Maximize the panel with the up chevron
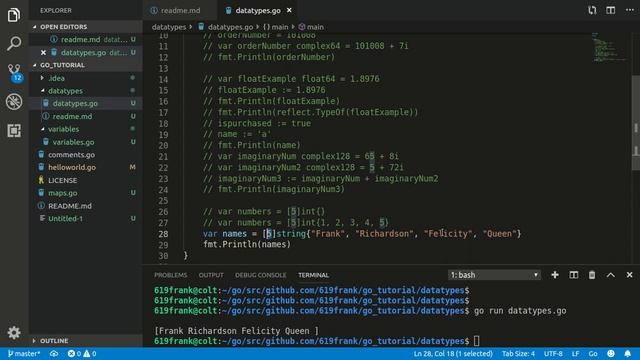640x360 pixels. (611, 275)
